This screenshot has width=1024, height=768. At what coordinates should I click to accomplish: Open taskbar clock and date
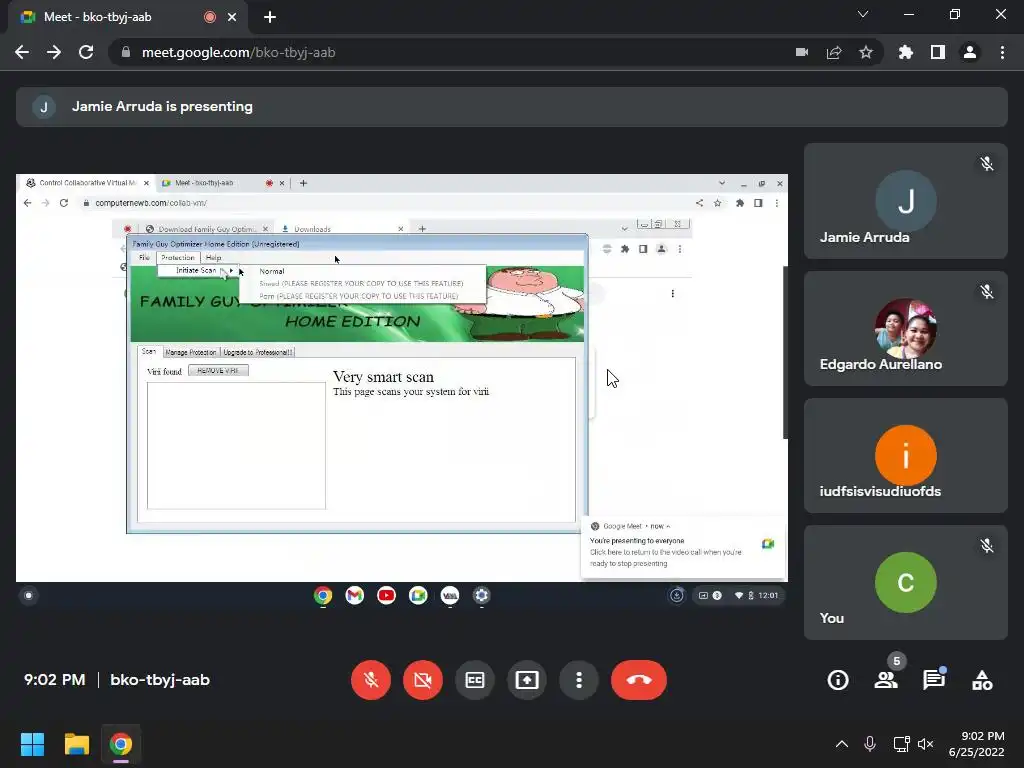pyautogui.click(x=978, y=744)
